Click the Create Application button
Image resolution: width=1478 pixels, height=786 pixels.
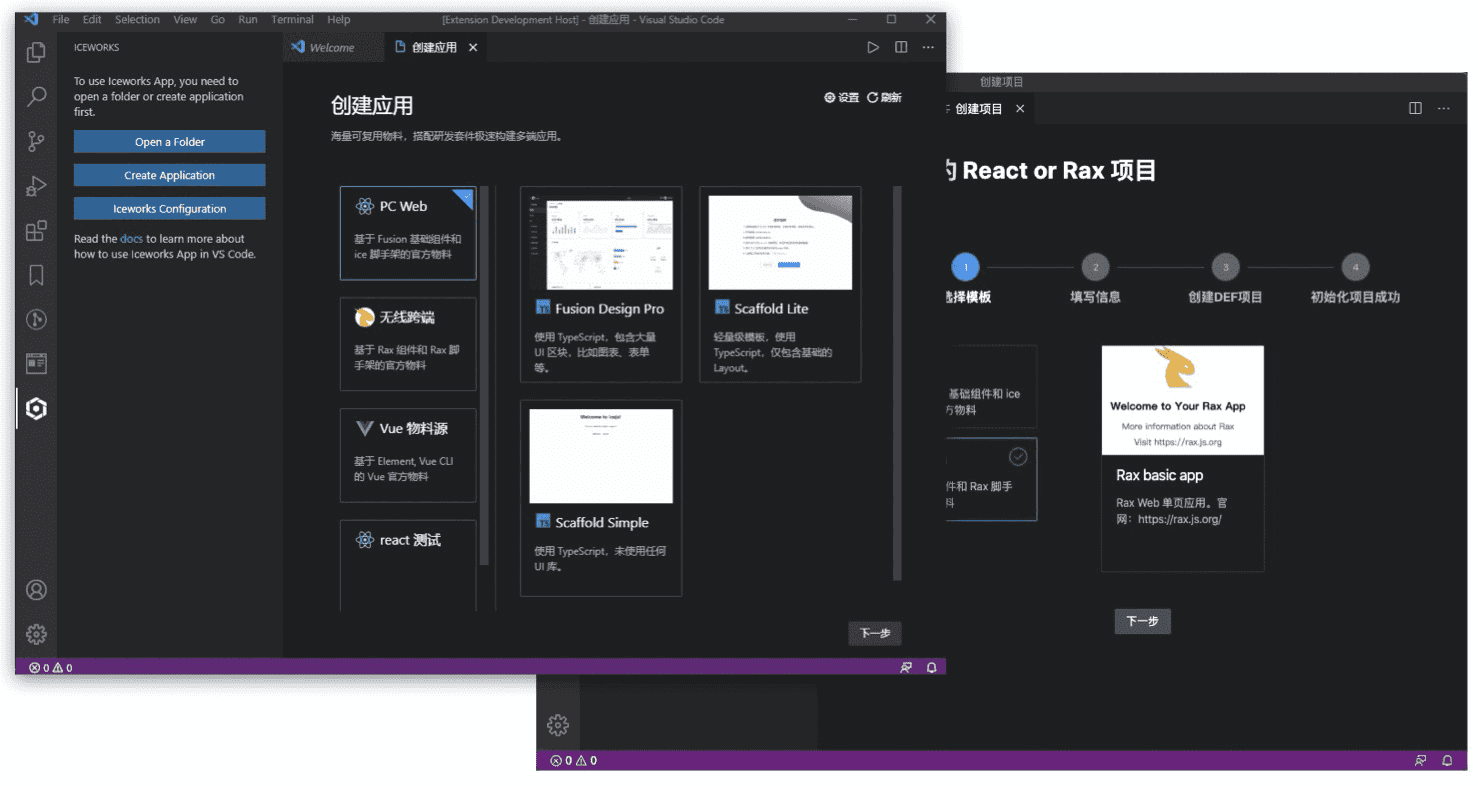169,175
